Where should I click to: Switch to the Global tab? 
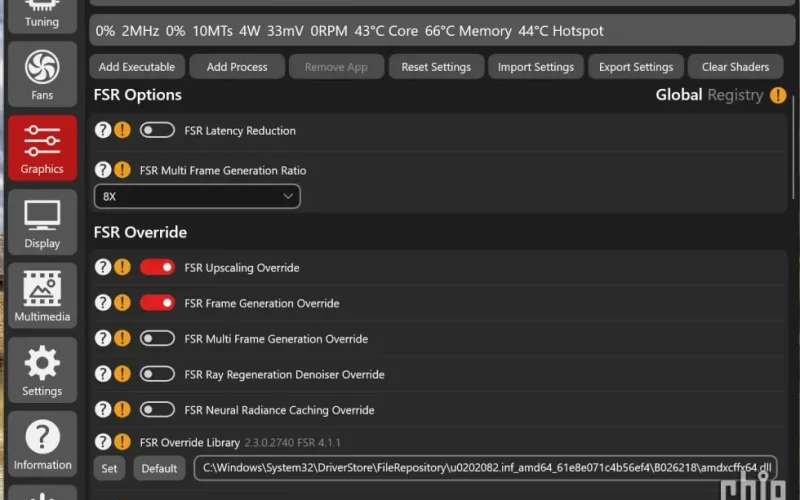point(679,95)
